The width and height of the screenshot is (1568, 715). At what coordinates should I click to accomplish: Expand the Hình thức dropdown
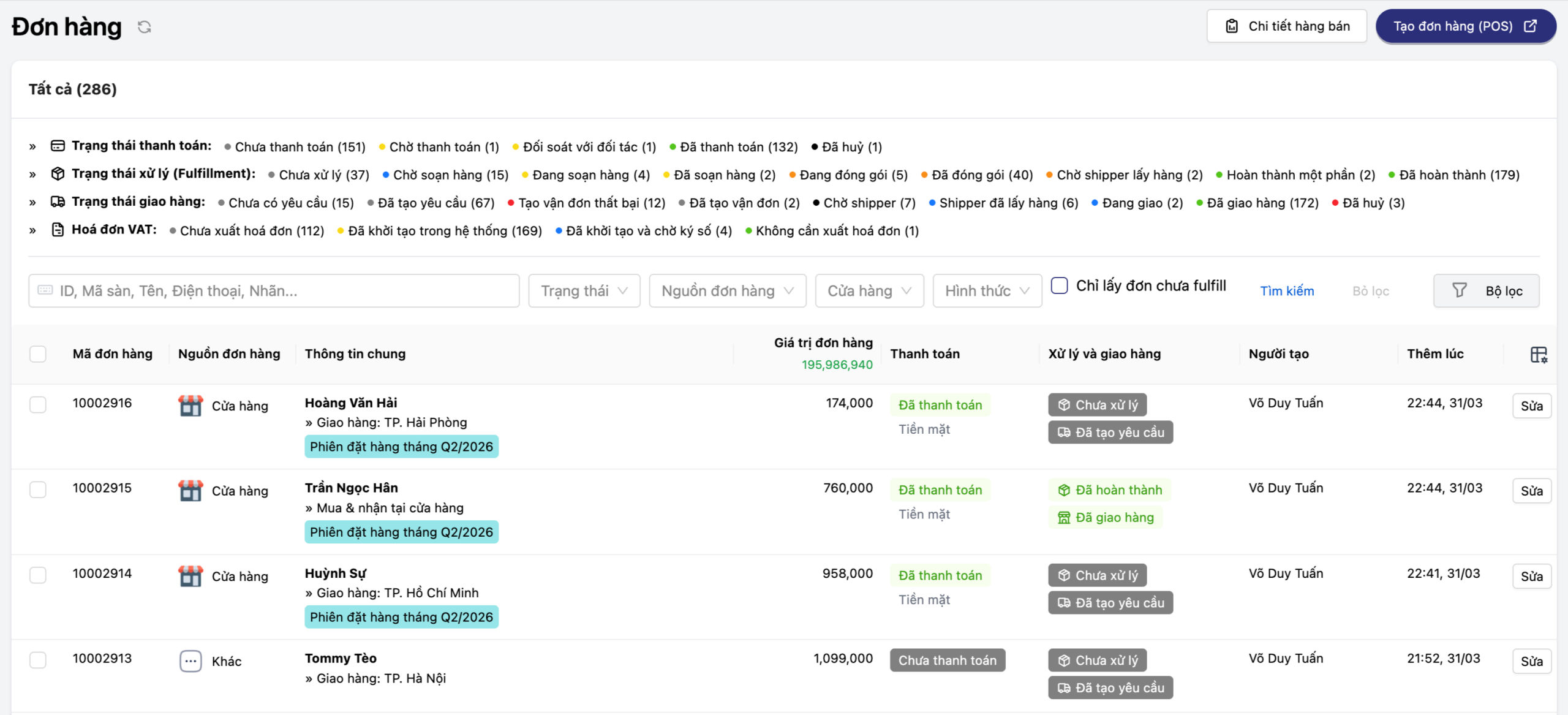[986, 291]
